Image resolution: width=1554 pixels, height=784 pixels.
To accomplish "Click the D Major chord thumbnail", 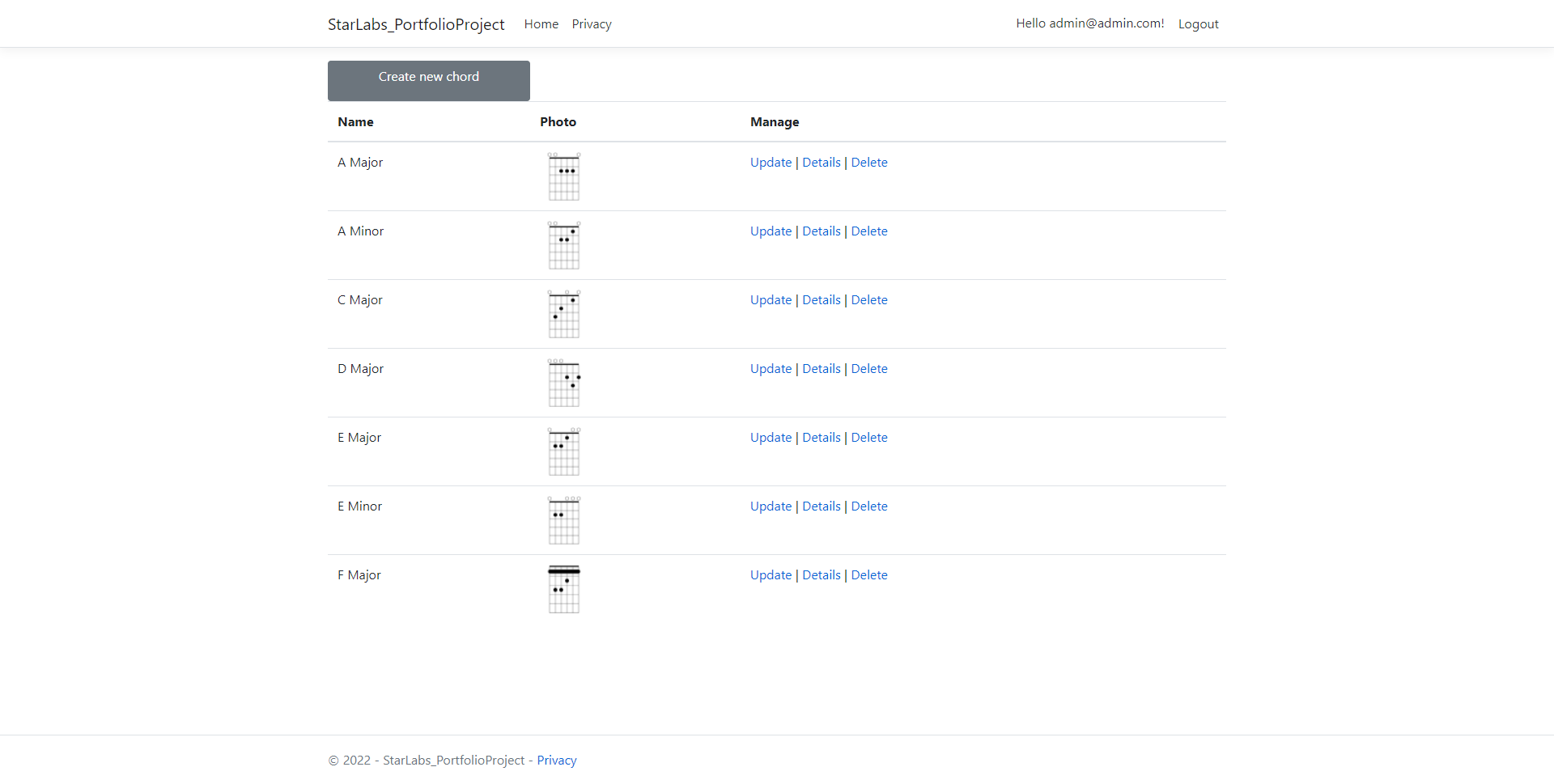I will coord(563,383).
